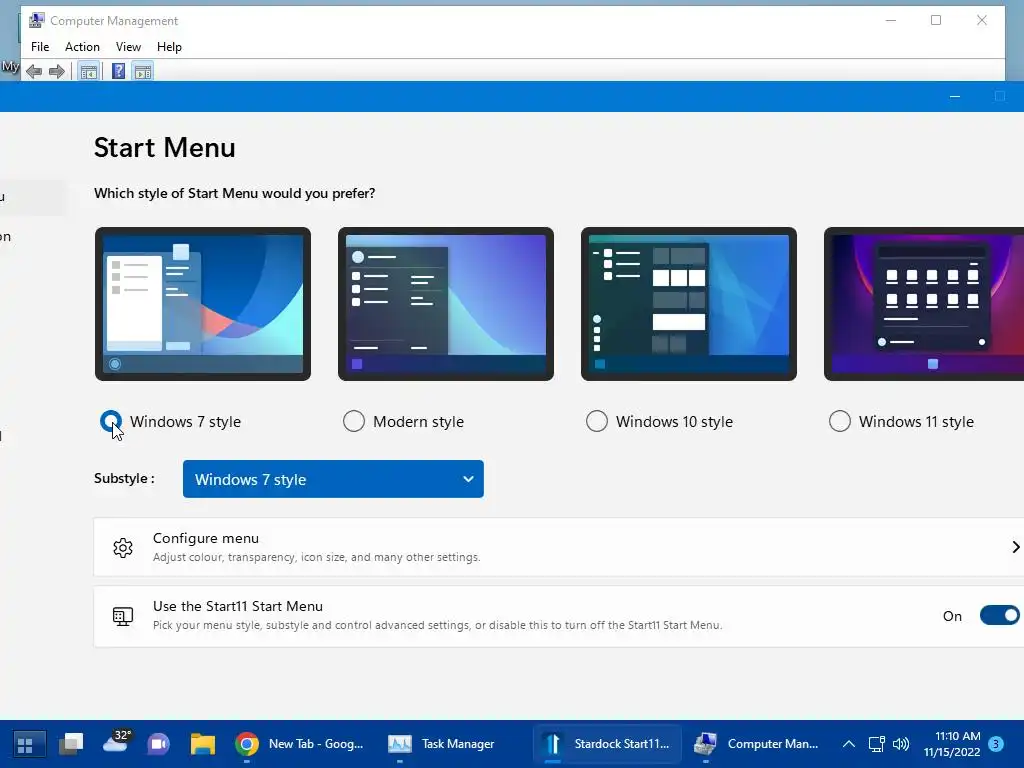Open the Chat app icon on taskbar

pos(159,744)
